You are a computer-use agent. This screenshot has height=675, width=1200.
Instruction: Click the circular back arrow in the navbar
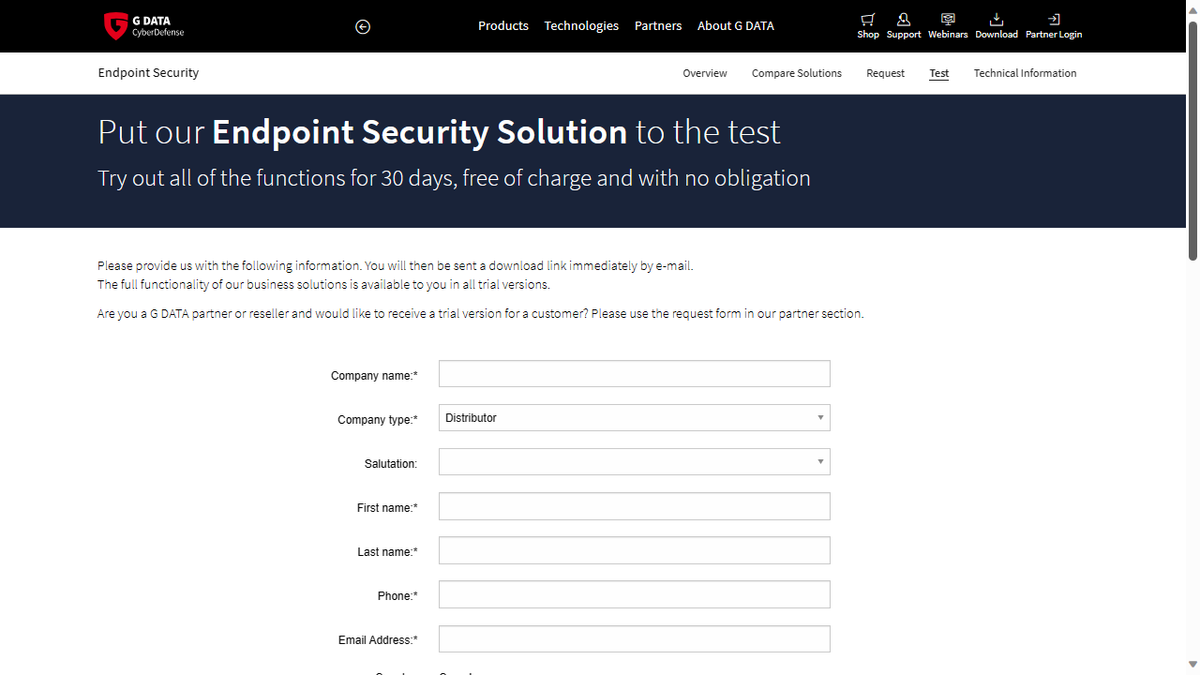pyautogui.click(x=362, y=26)
